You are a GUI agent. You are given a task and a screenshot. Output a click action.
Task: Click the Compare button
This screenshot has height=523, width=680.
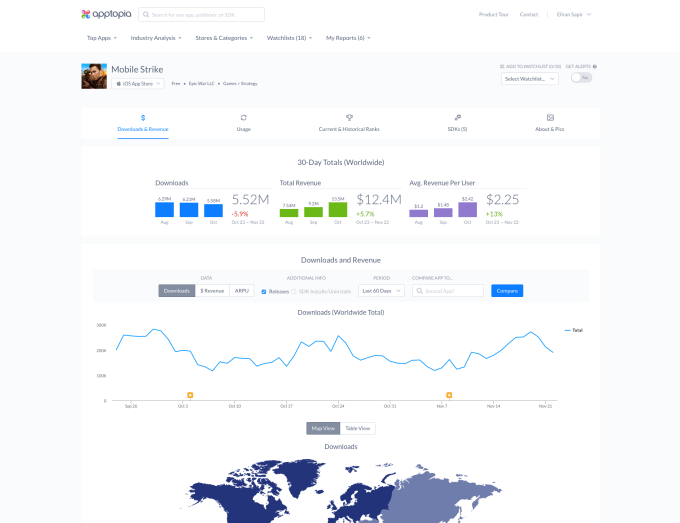click(x=507, y=291)
